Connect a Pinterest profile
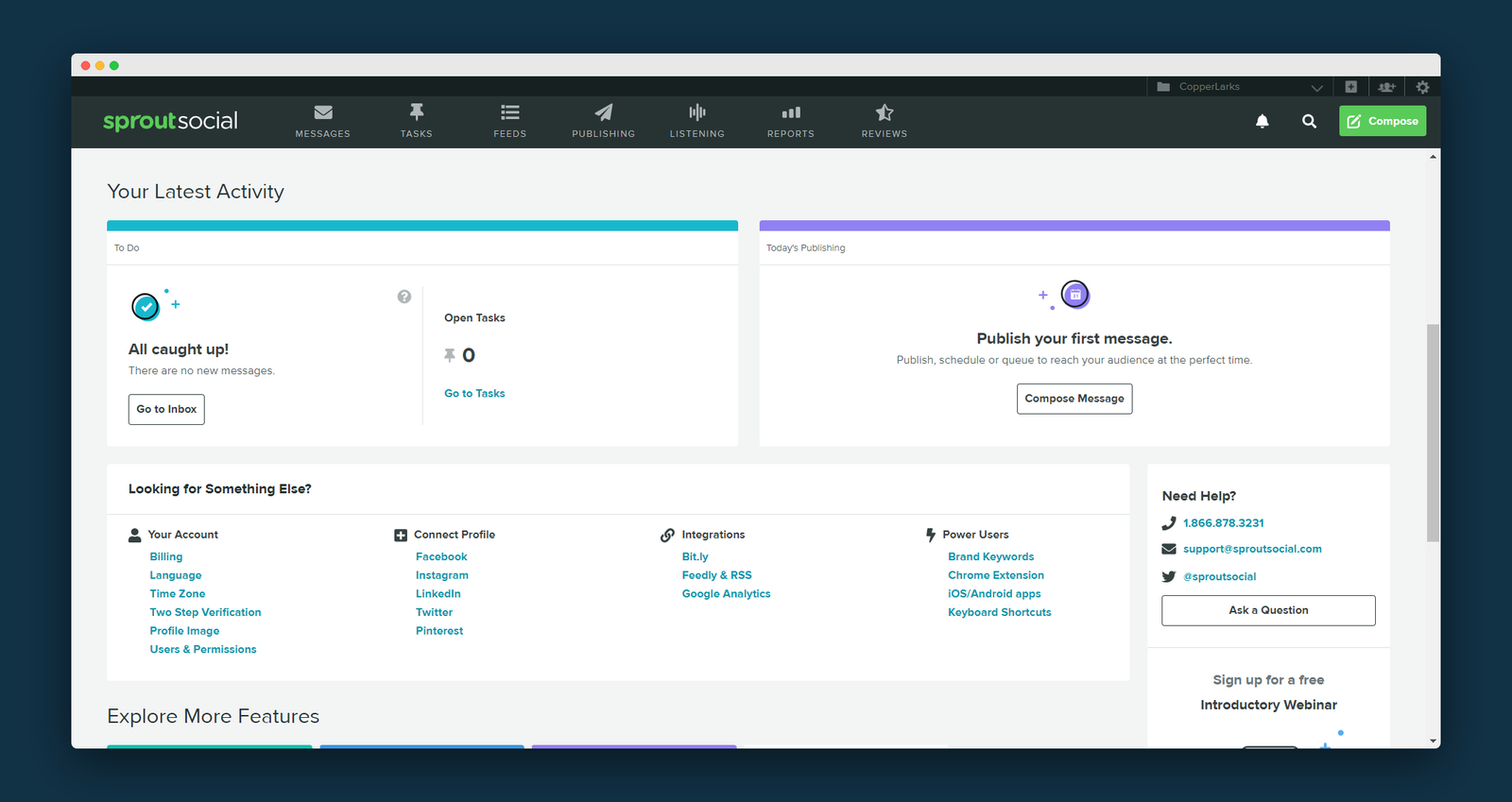 point(439,631)
